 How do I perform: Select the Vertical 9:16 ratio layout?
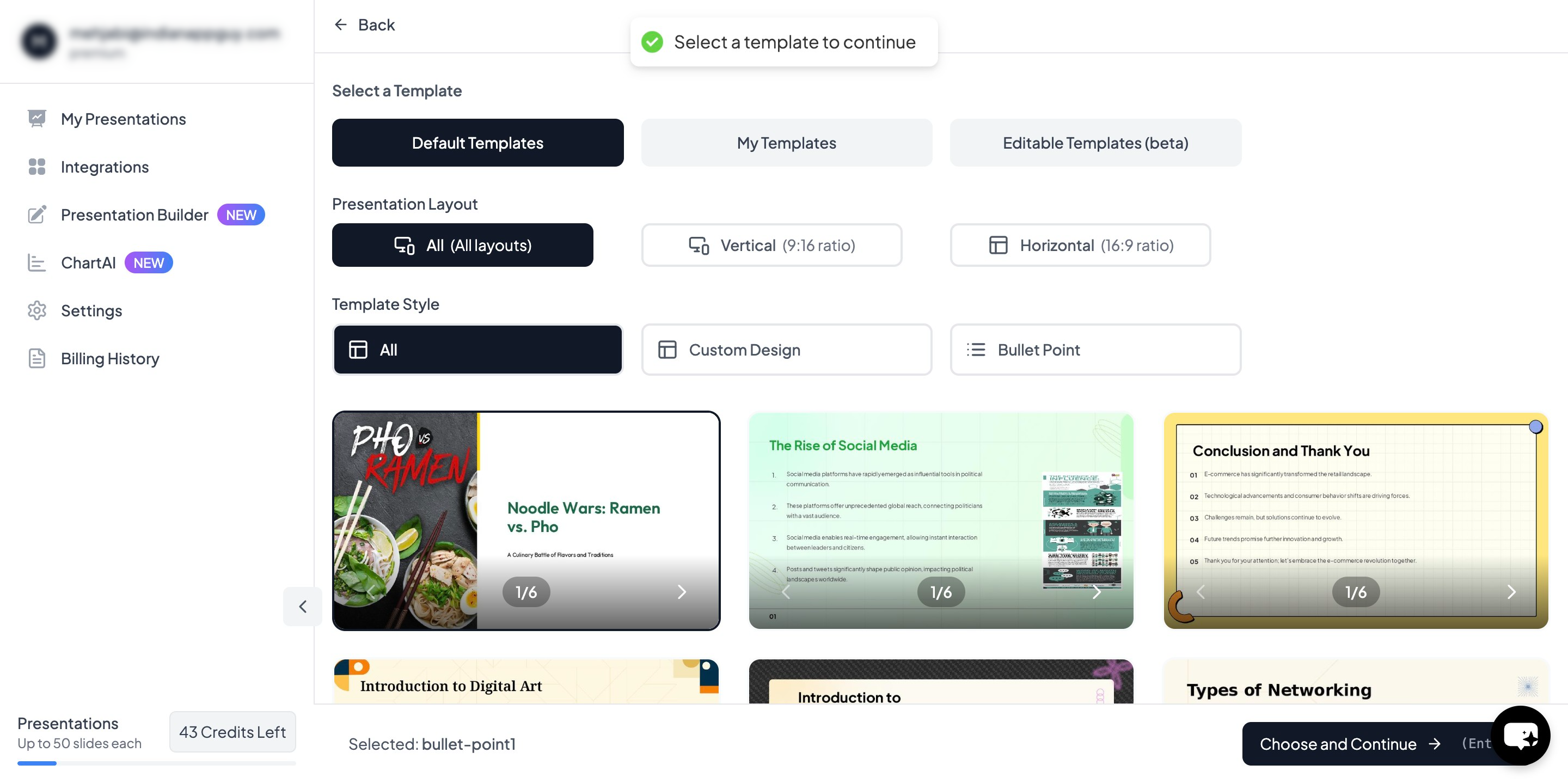[771, 245]
